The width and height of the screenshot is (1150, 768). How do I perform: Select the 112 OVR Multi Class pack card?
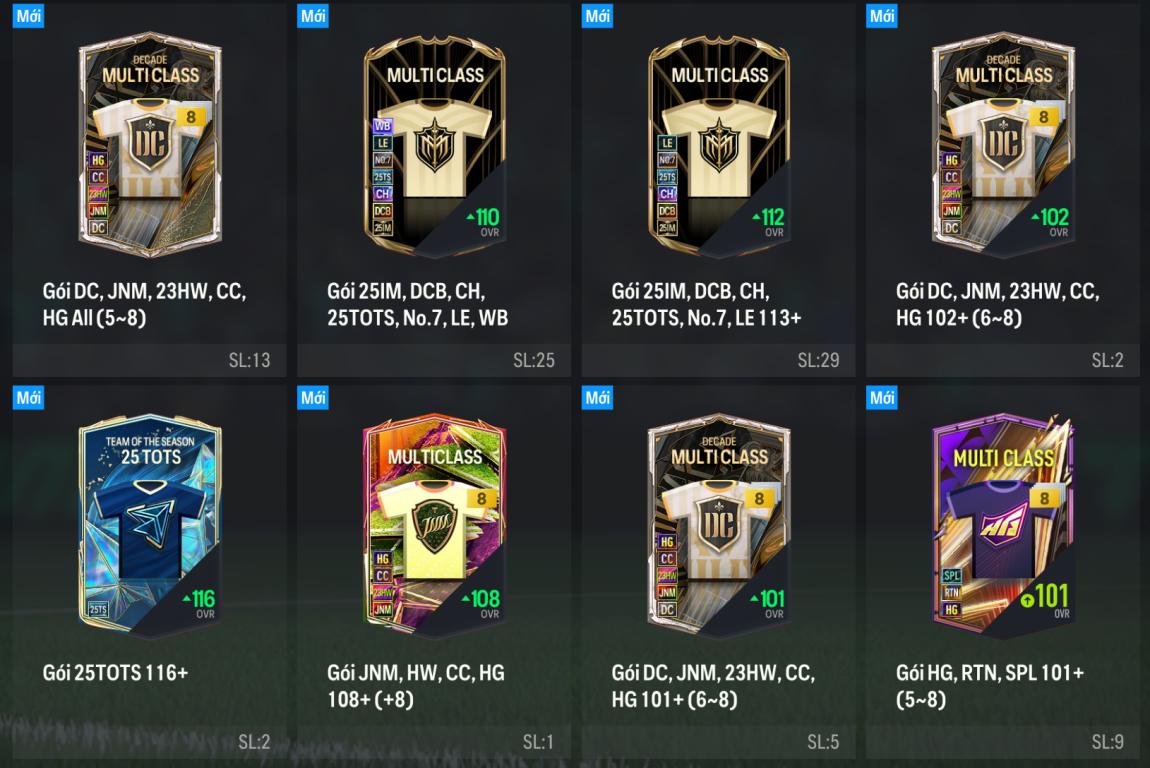tap(719, 145)
